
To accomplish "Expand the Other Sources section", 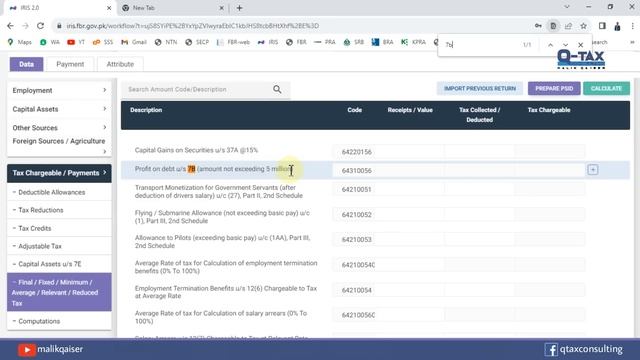I will coord(59,128).
